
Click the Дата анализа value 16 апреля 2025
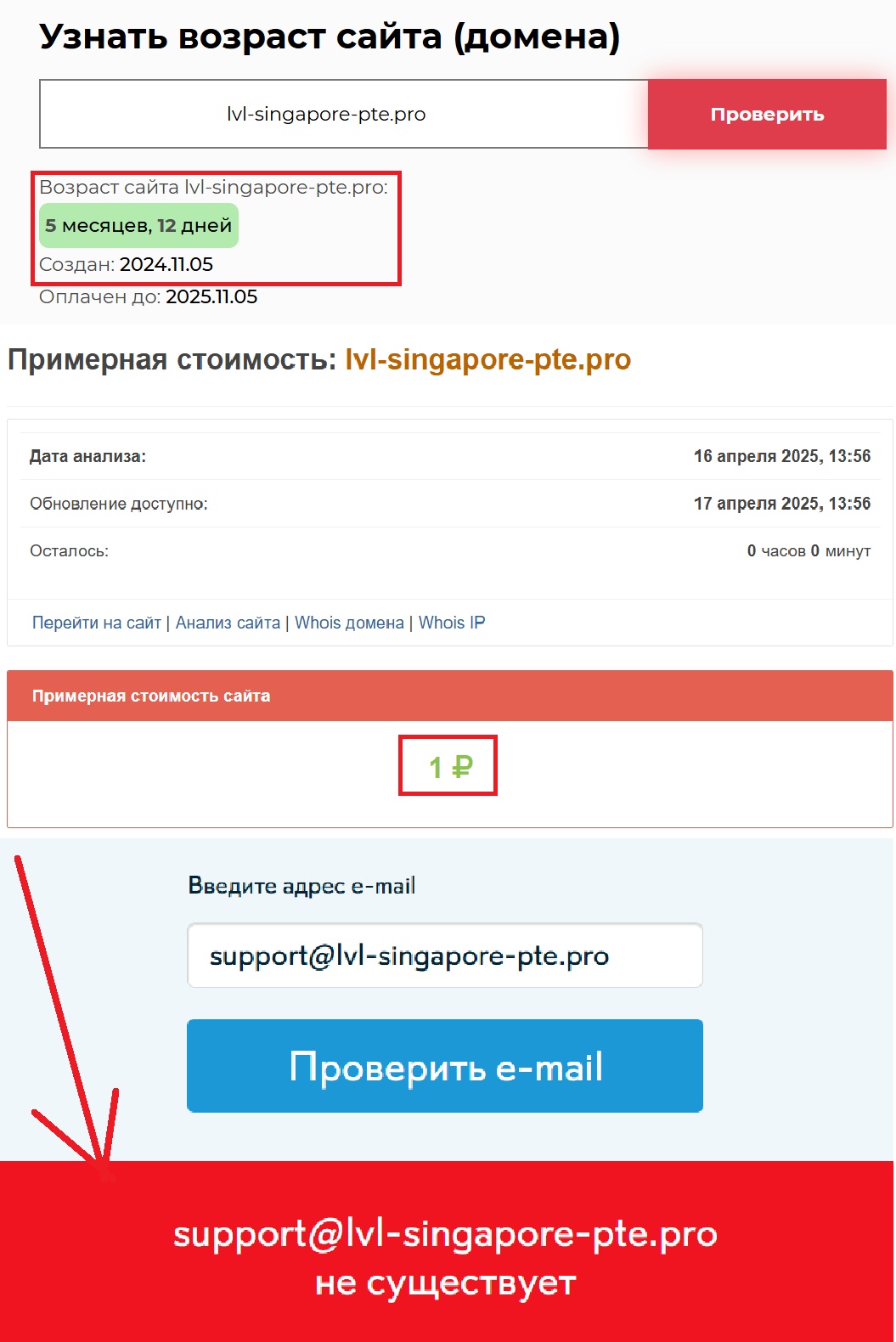tap(782, 456)
